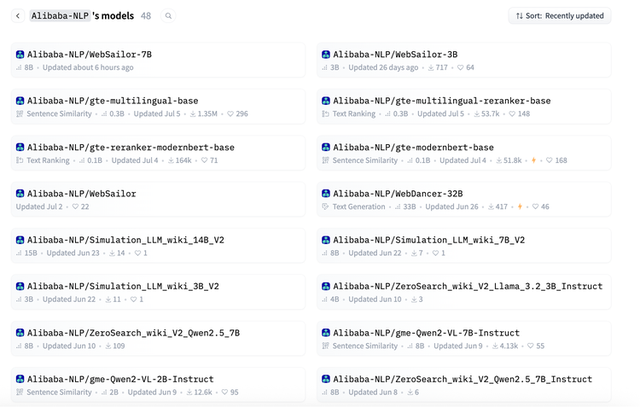Open gme-Qwen2-VL-7B-Instruct model
The image size is (640, 407).
[464, 338]
